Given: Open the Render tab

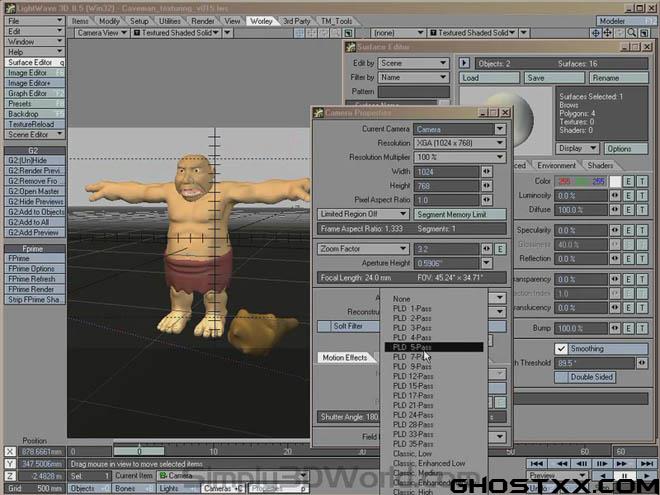Looking at the screenshot, I should [203, 21].
